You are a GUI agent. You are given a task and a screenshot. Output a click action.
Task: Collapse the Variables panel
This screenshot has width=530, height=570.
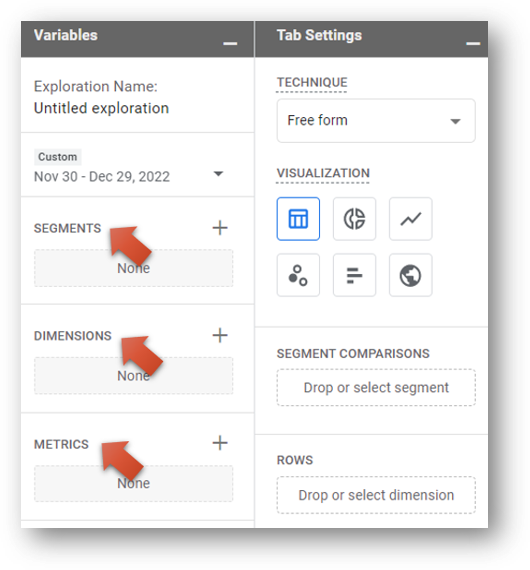(230, 44)
